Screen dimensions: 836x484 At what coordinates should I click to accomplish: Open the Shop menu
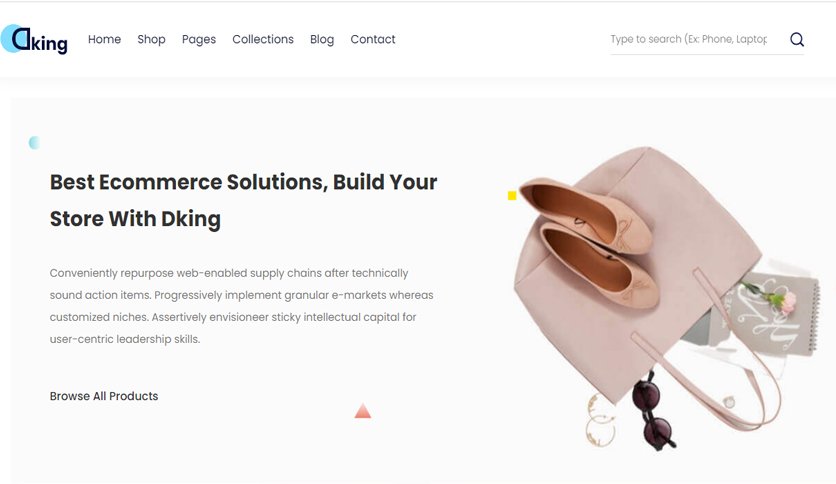[x=151, y=39]
